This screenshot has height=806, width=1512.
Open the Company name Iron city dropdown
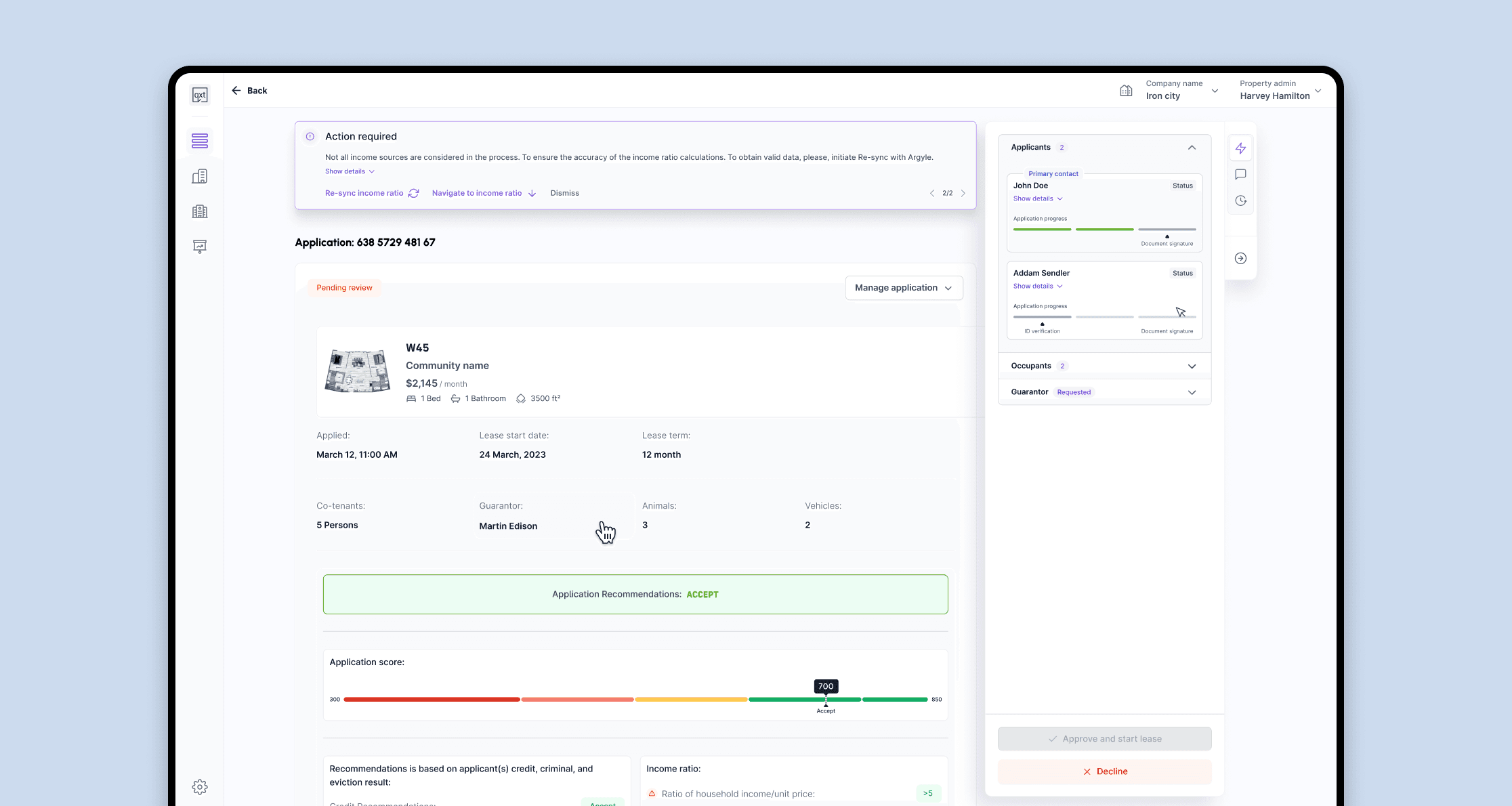(1181, 90)
